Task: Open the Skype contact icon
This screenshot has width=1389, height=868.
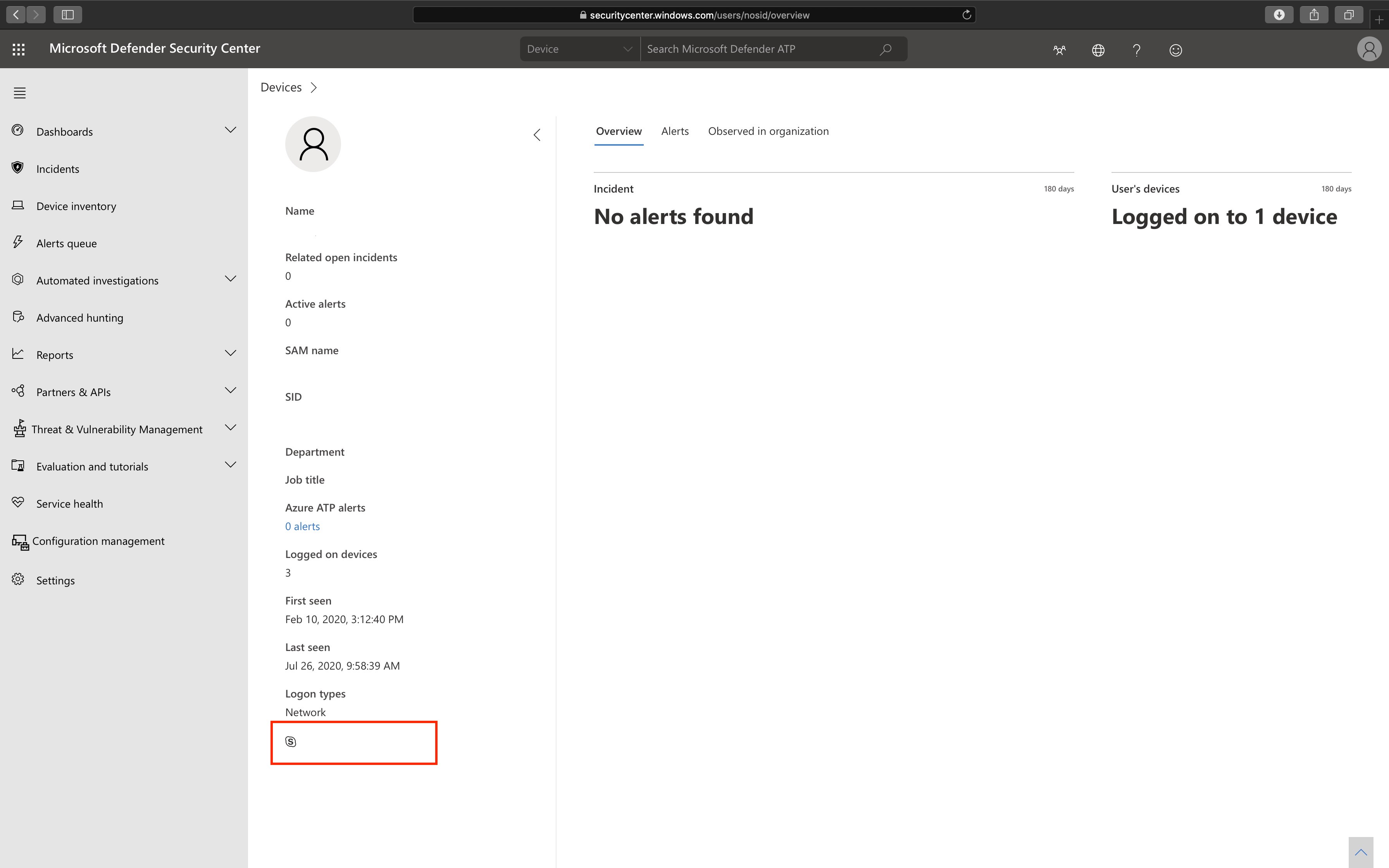Action: point(290,742)
